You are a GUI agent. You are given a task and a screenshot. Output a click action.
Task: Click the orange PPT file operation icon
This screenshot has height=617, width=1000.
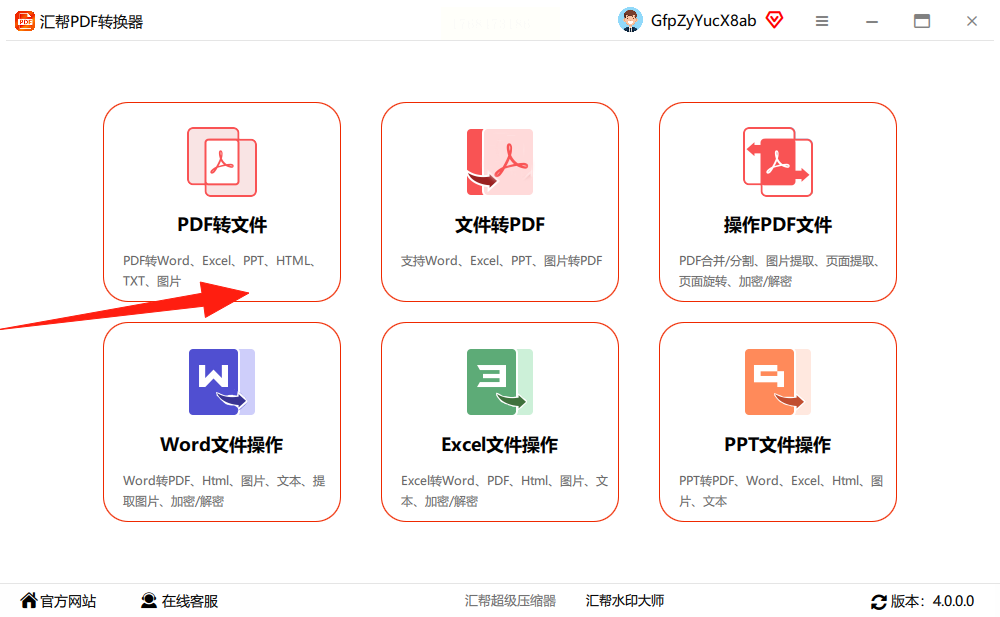777,382
